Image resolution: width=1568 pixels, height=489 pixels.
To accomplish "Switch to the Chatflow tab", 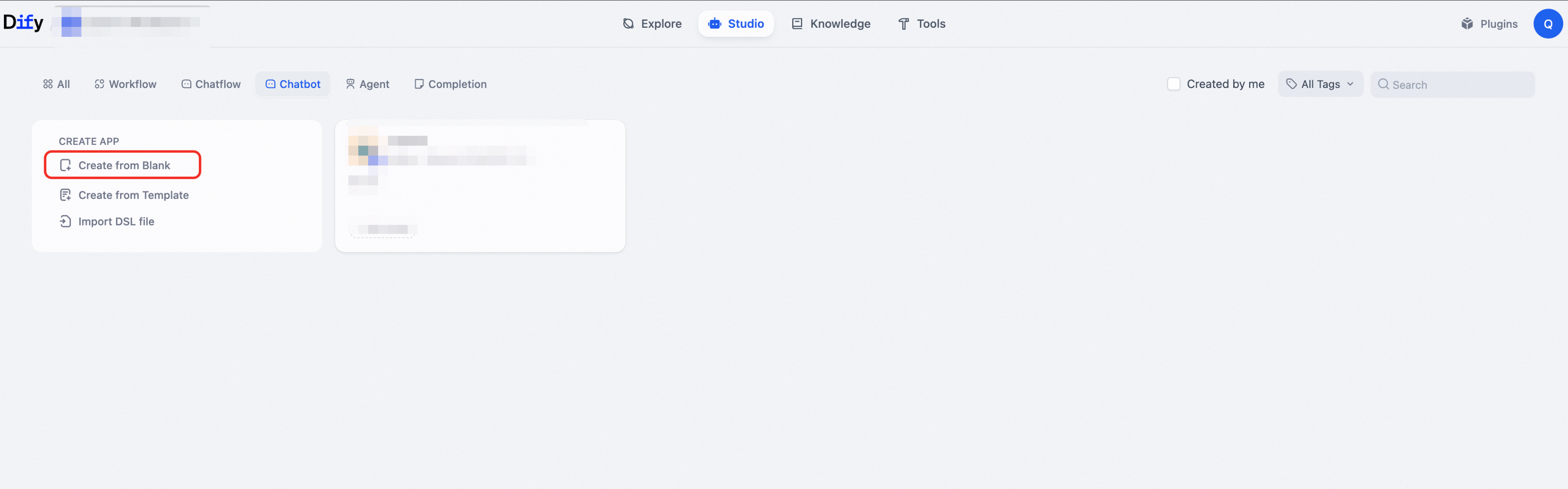I will pos(211,84).
